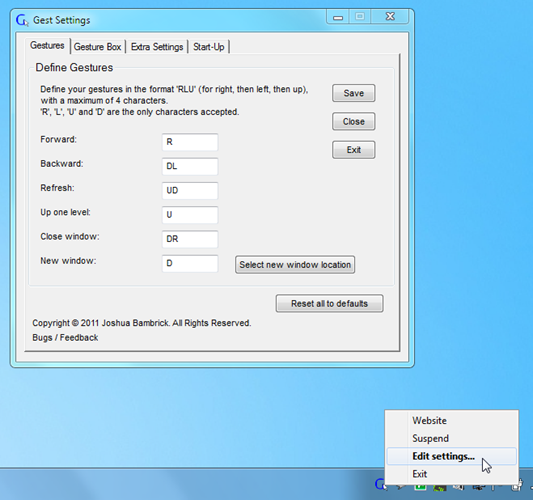Click the Close window gesture field
Screen dimensions: 533x500
coord(190,239)
